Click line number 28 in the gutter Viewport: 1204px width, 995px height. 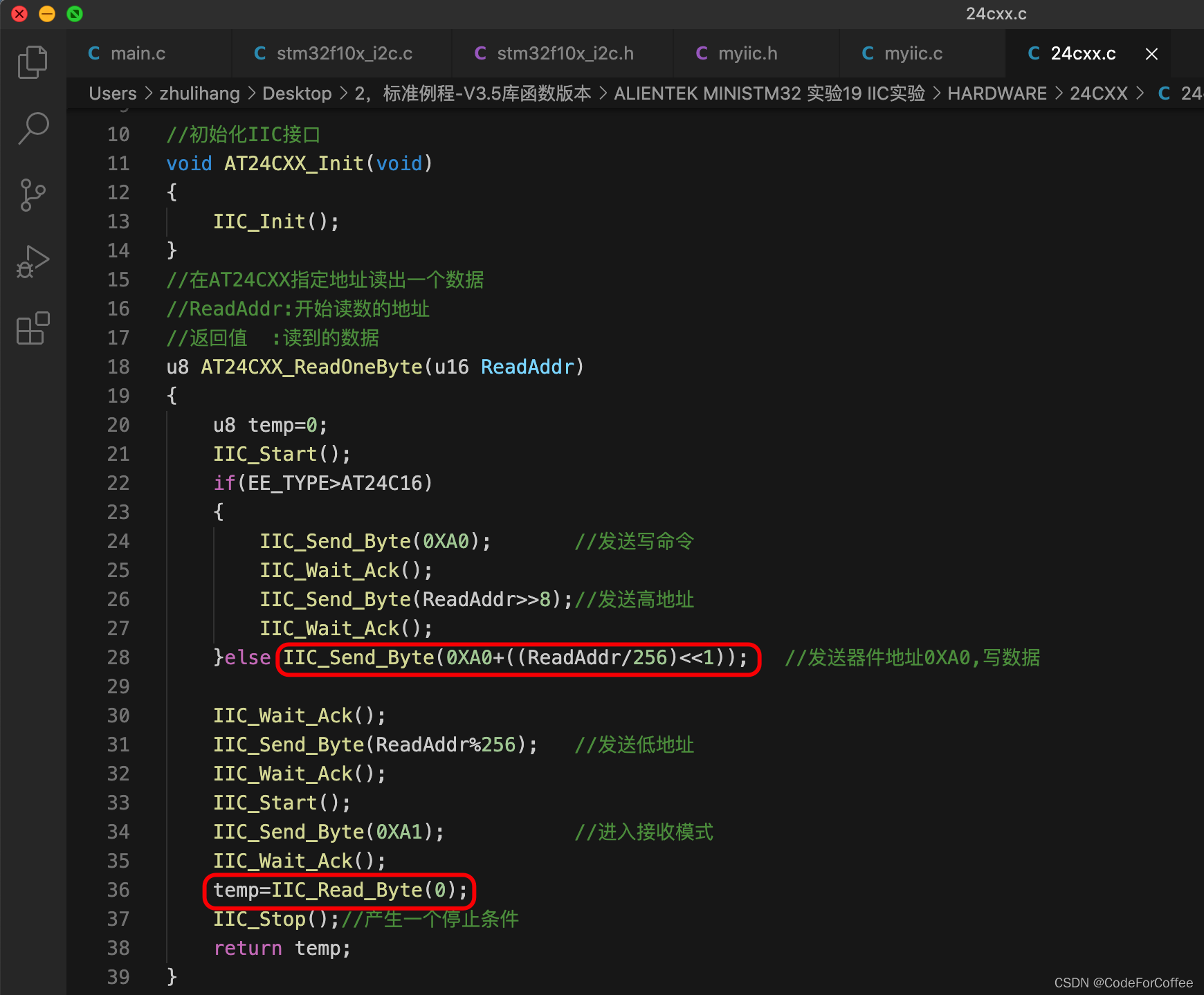[x=118, y=657]
